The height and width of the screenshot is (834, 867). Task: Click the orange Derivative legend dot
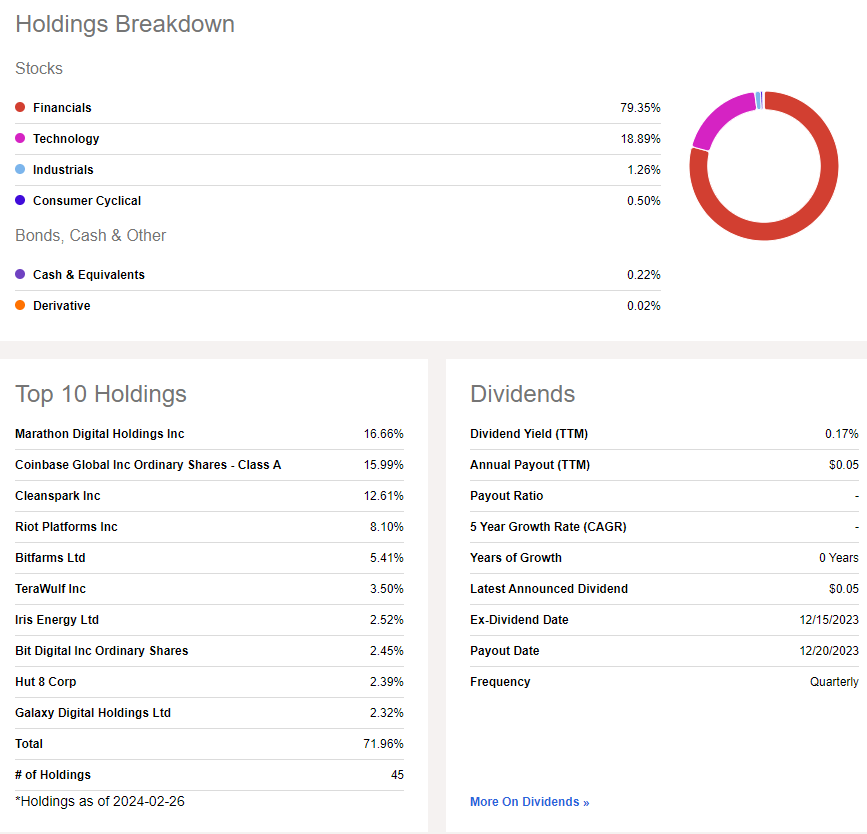point(20,305)
